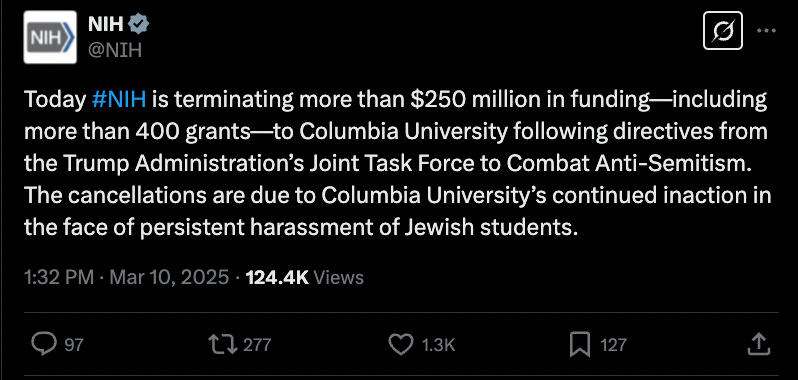The width and height of the screenshot is (798, 380).
Task: Click the share upload arrow icon
Action: 758,344
